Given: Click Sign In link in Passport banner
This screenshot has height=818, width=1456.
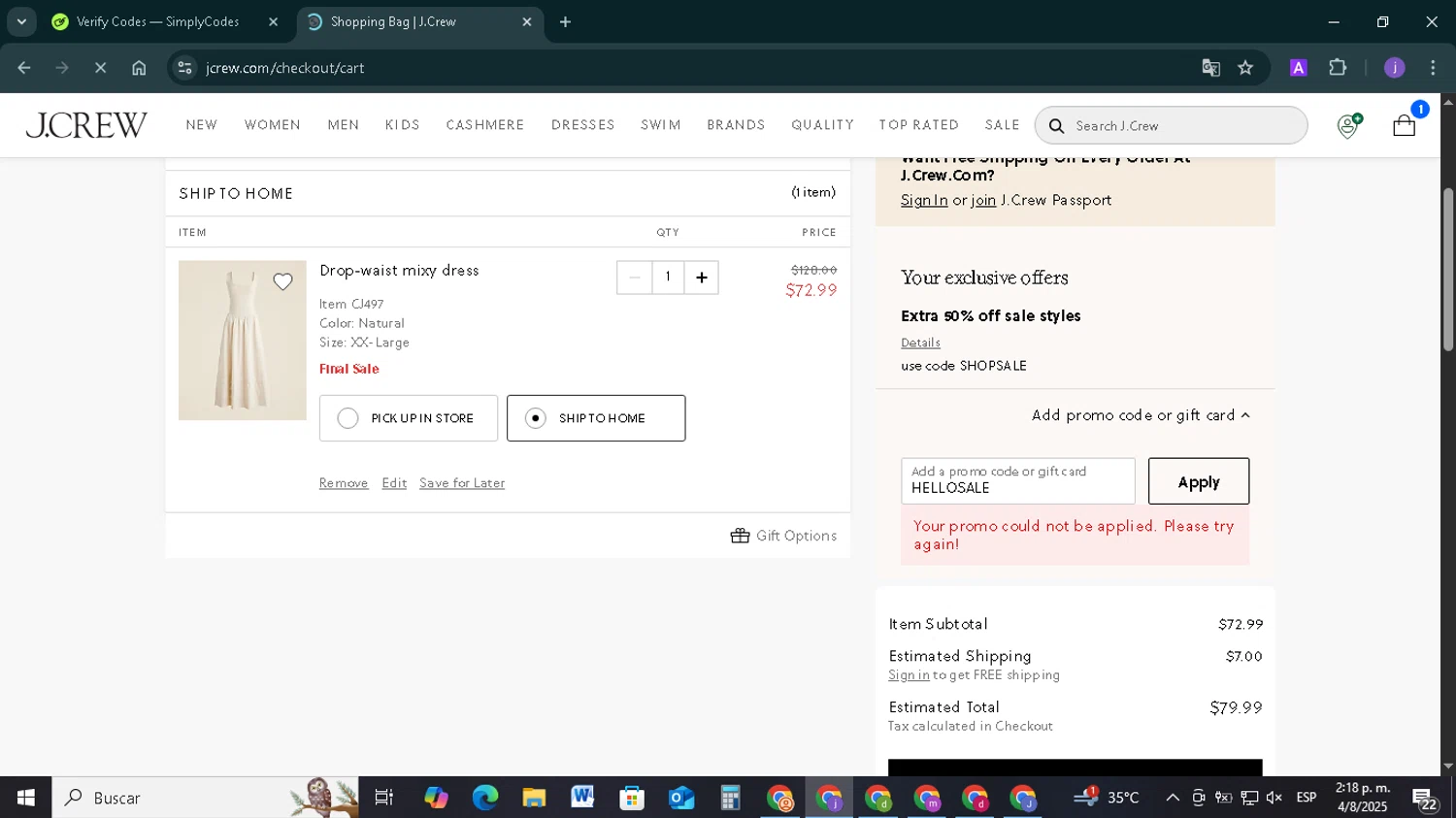Looking at the screenshot, I should click(924, 200).
